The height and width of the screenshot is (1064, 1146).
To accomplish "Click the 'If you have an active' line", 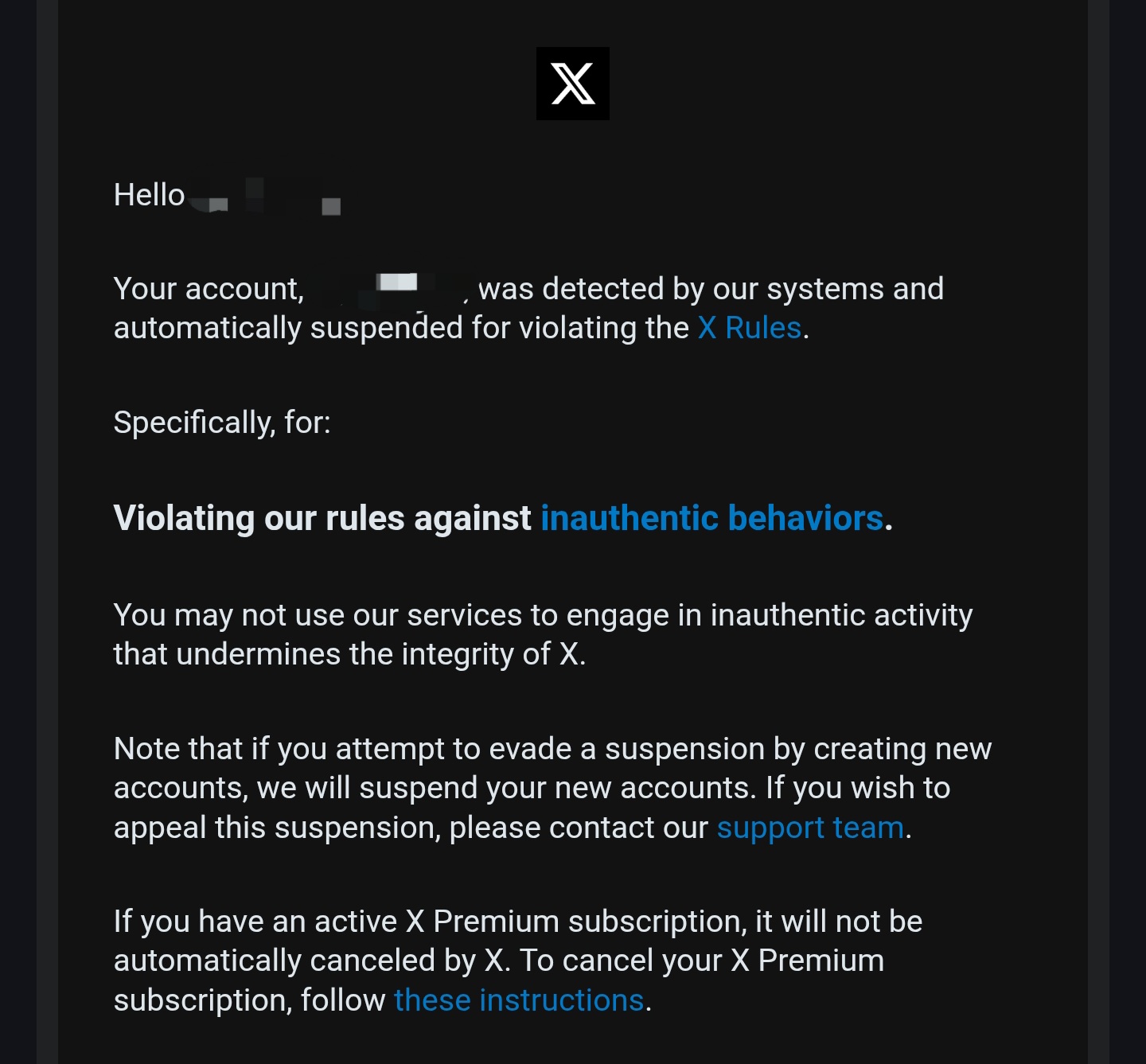I will pyautogui.click(x=517, y=922).
